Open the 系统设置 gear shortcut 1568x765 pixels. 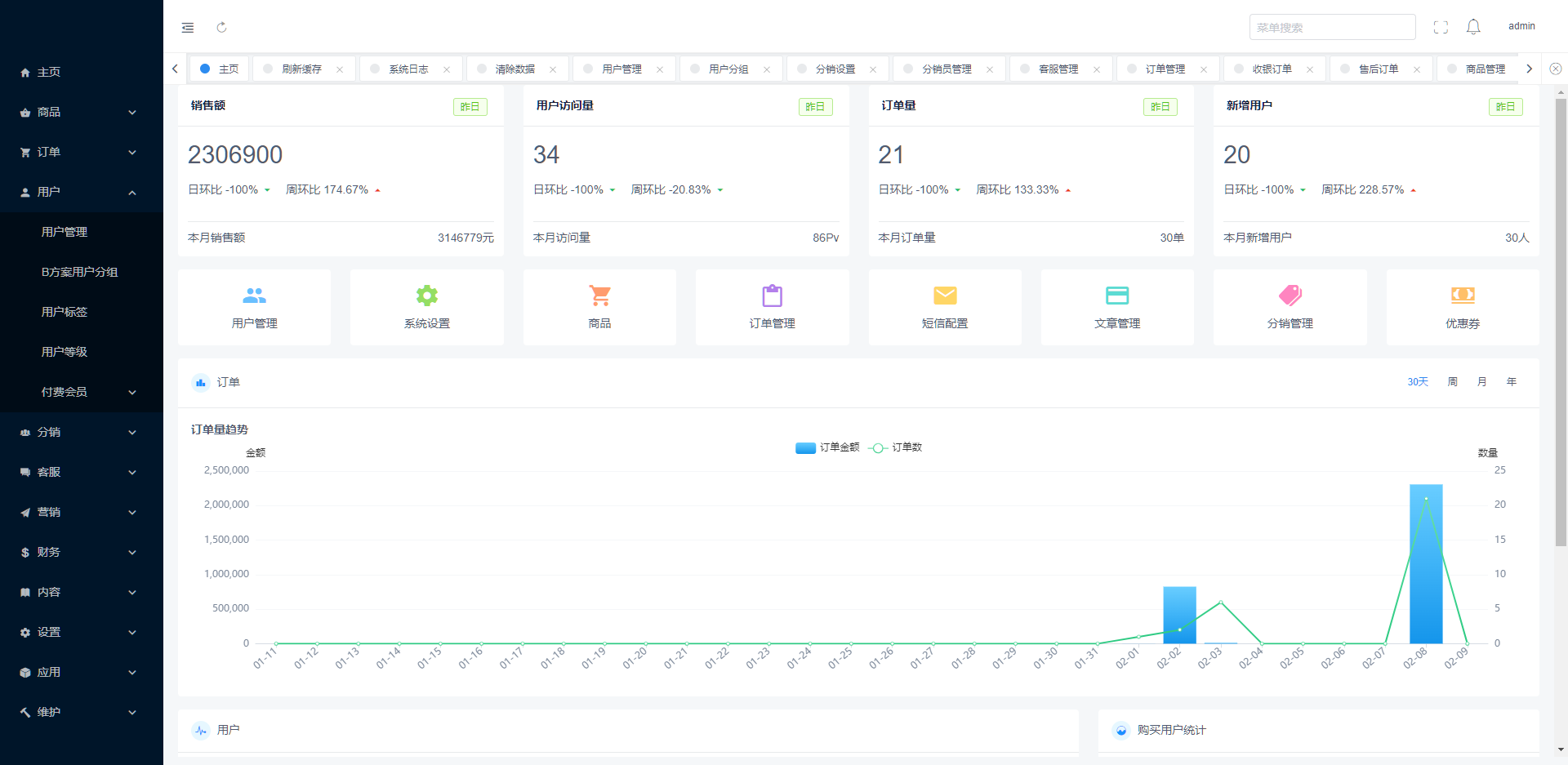(x=427, y=295)
